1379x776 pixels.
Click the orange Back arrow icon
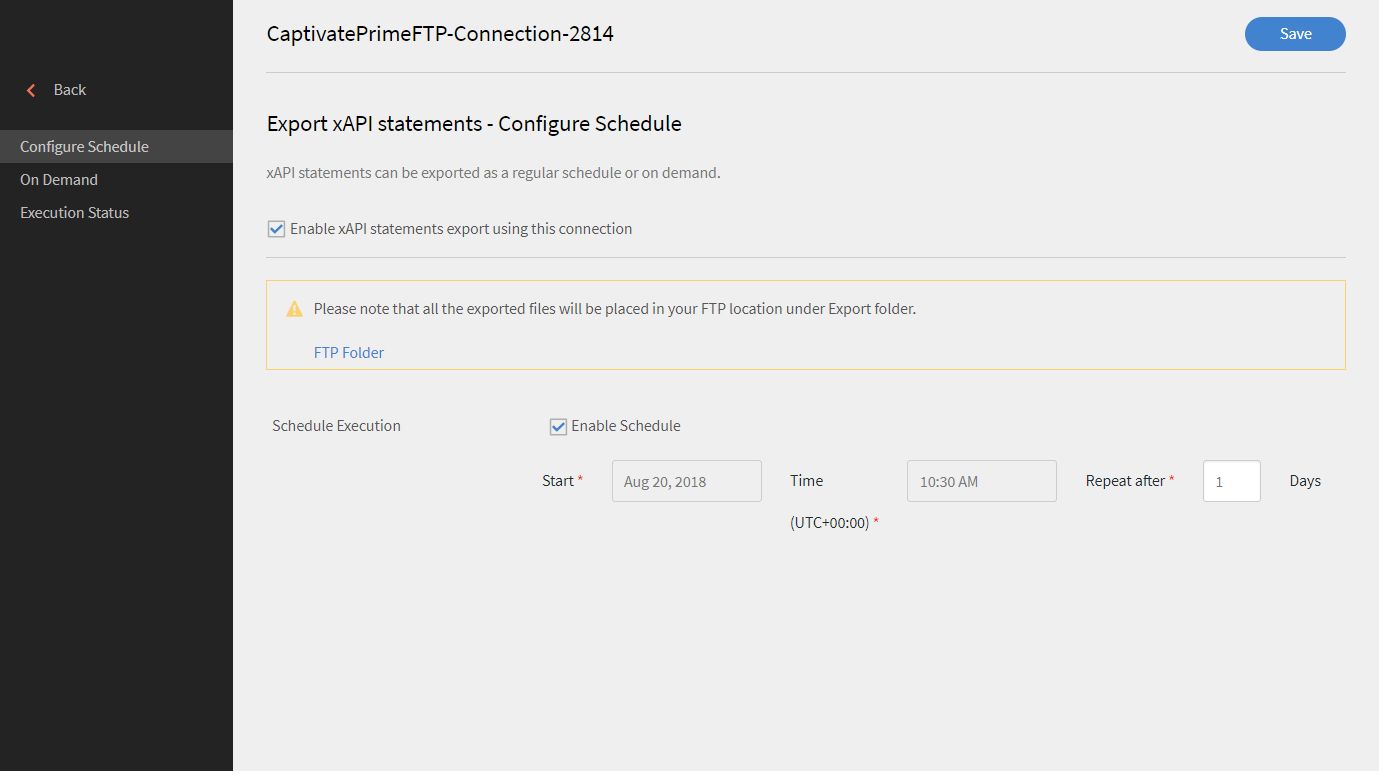click(31, 90)
